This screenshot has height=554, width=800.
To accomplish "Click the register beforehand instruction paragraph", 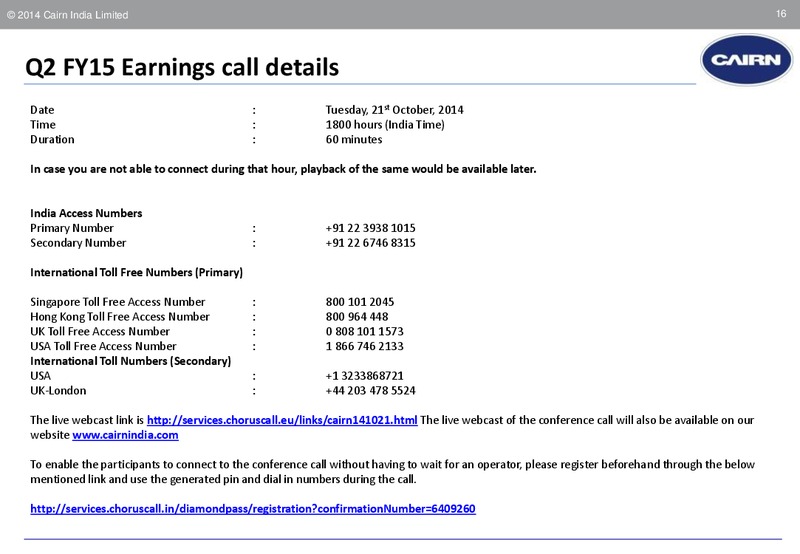I will pos(392,472).
